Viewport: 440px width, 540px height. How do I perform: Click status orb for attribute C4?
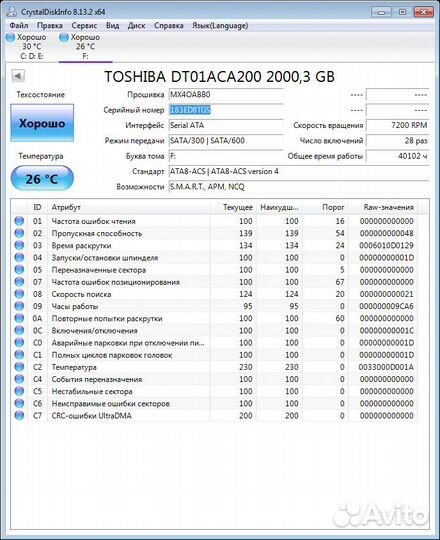pyautogui.click(x=19, y=379)
